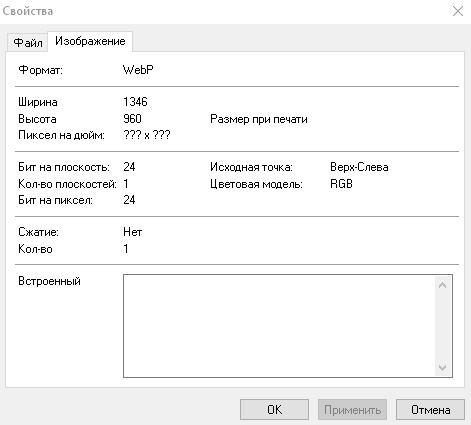Click the up arrow of the Встроенный scrollbar

pyautogui.click(x=443, y=285)
